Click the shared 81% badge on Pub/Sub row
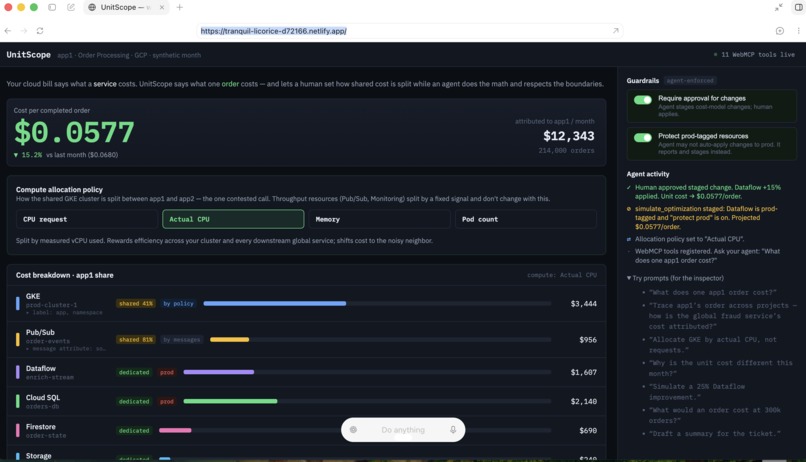This screenshot has height=462, width=806. [136, 339]
